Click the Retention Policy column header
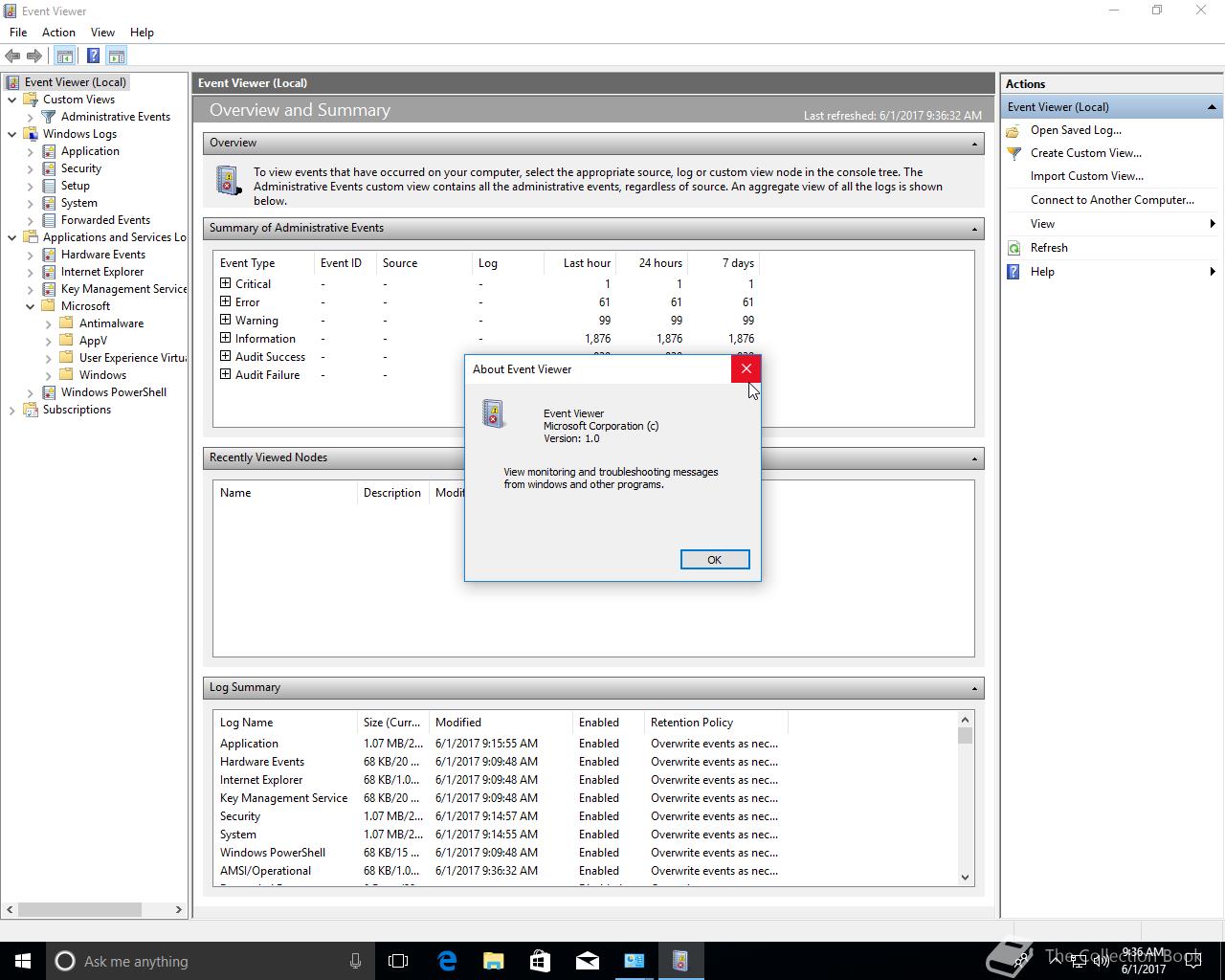Screen dimensions: 1225x980 [x=716, y=723]
